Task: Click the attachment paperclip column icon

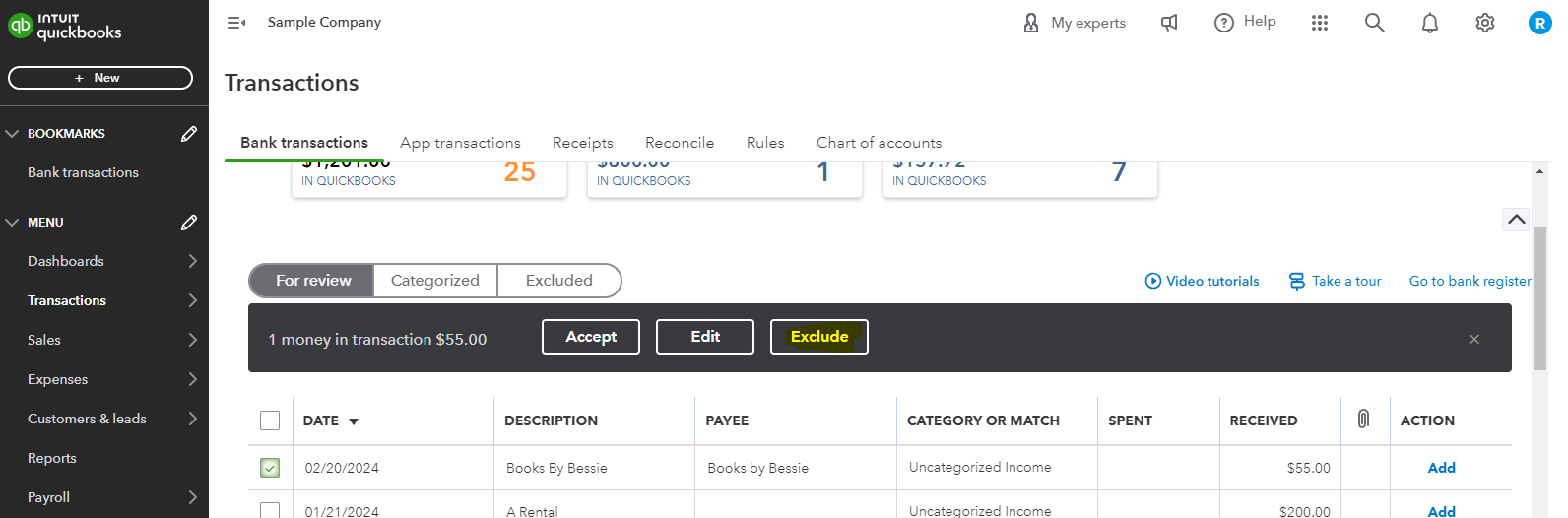Action: pyautogui.click(x=1363, y=420)
